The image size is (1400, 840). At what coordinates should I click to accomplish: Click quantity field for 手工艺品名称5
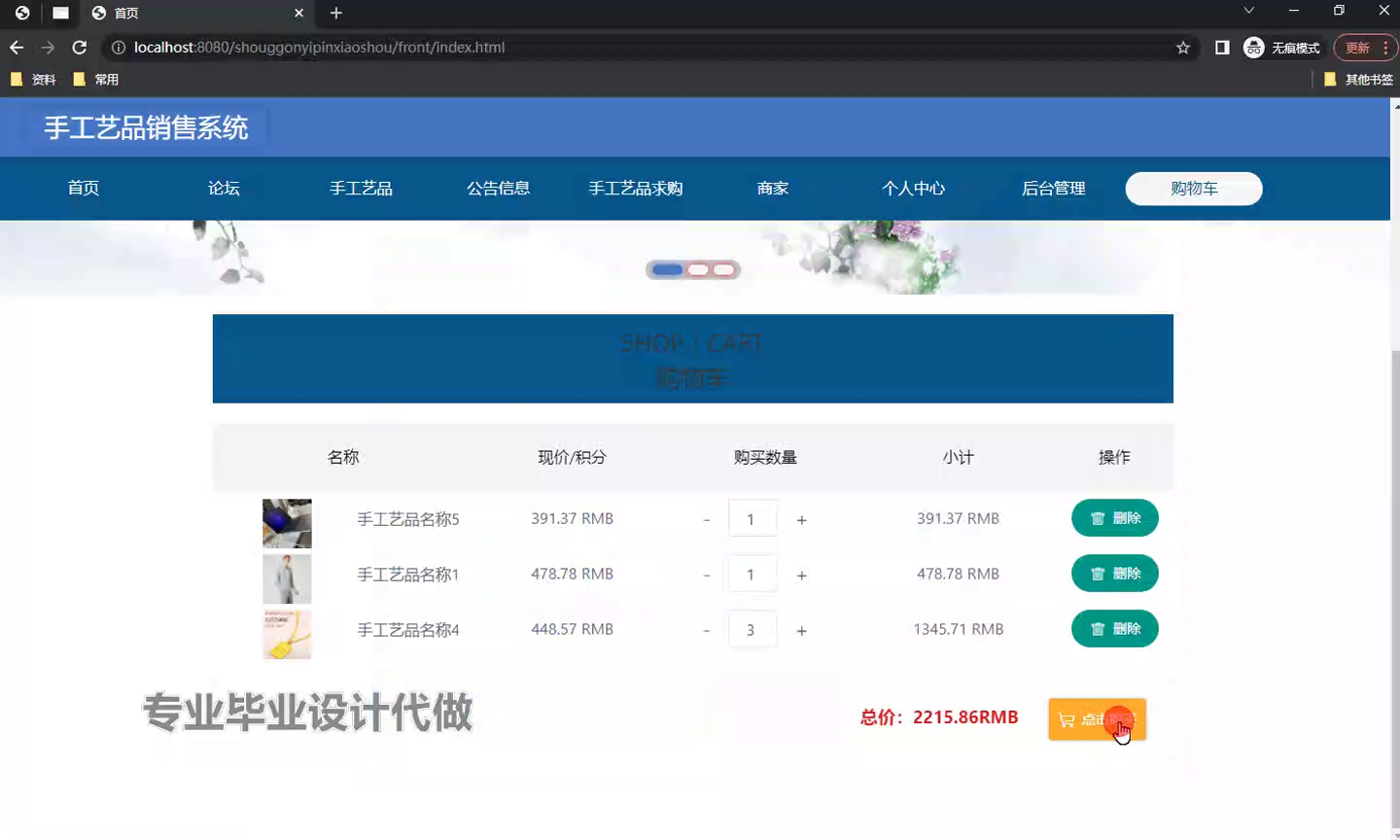[x=752, y=518]
